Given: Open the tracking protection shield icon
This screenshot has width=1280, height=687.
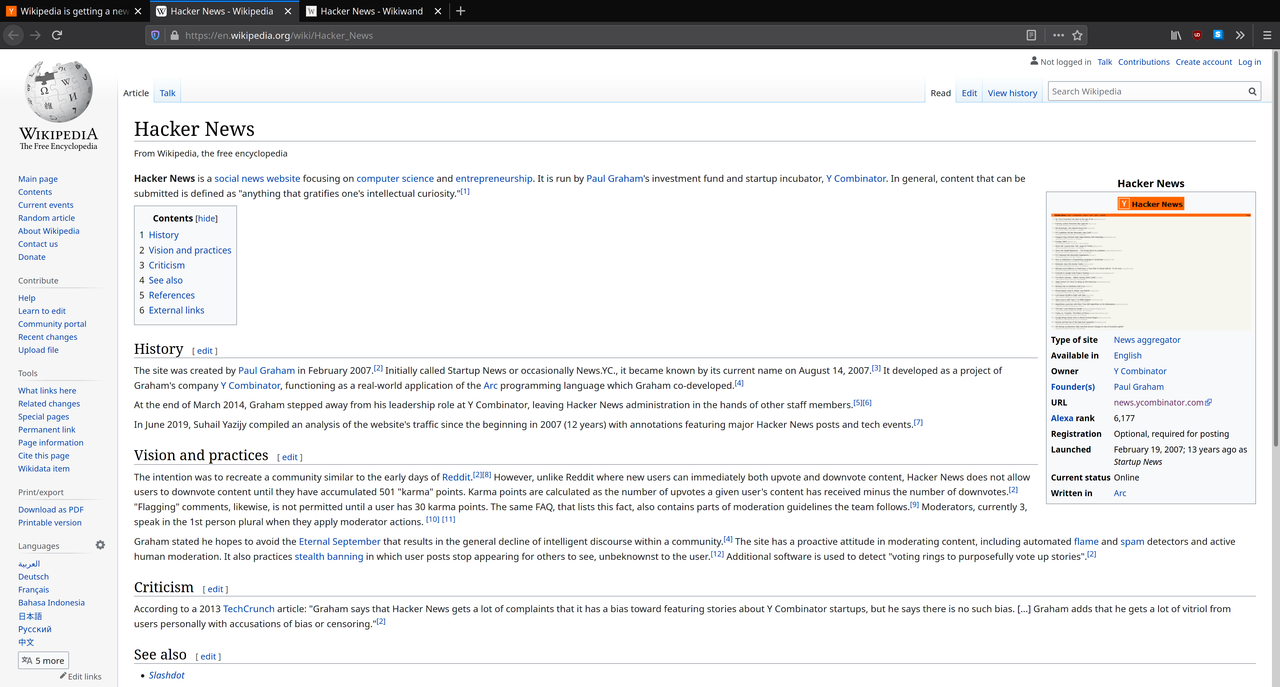Looking at the screenshot, I should point(155,35).
